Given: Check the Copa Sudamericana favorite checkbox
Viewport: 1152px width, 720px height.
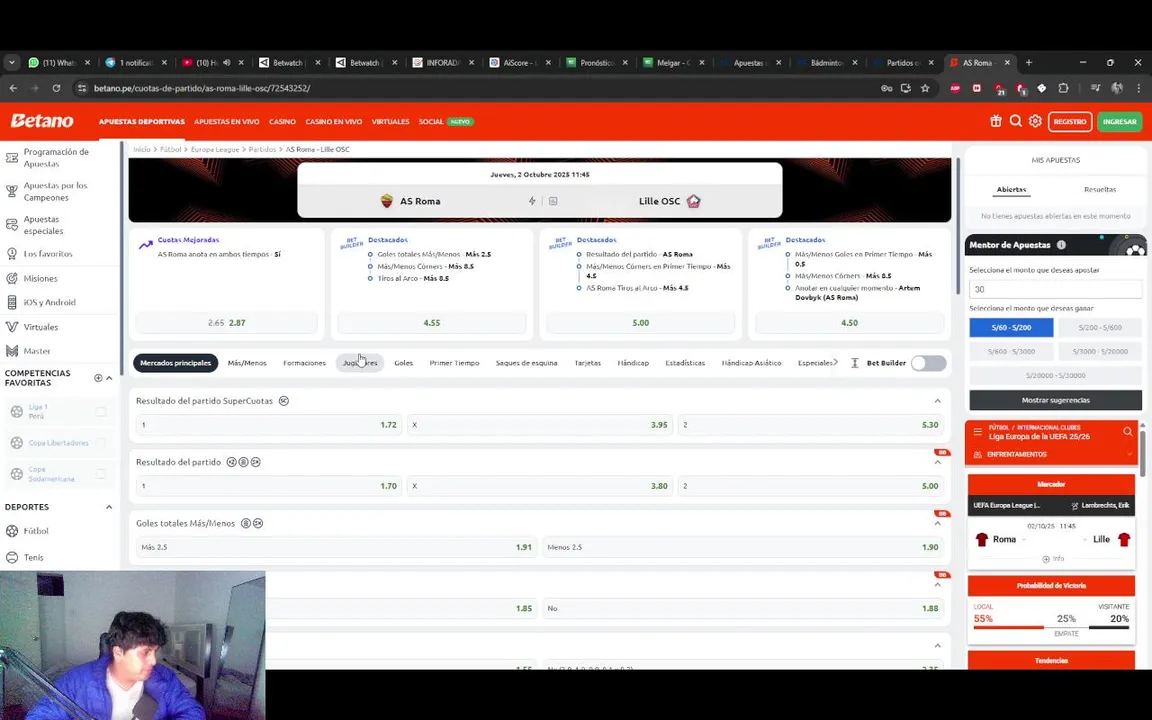Looking at the screenshot, I should tap(101, 474).
